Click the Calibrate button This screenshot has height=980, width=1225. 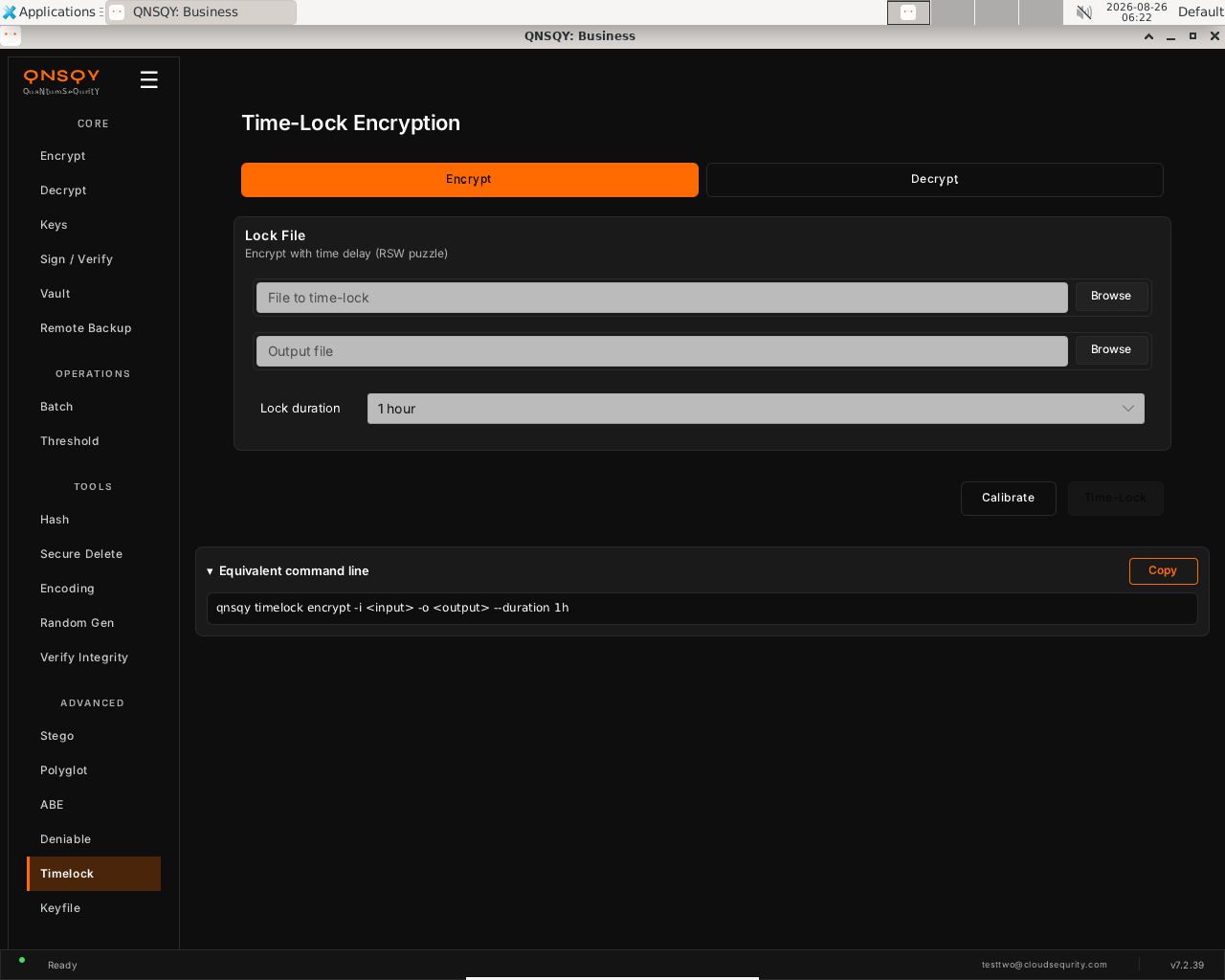coord(1009,499)
